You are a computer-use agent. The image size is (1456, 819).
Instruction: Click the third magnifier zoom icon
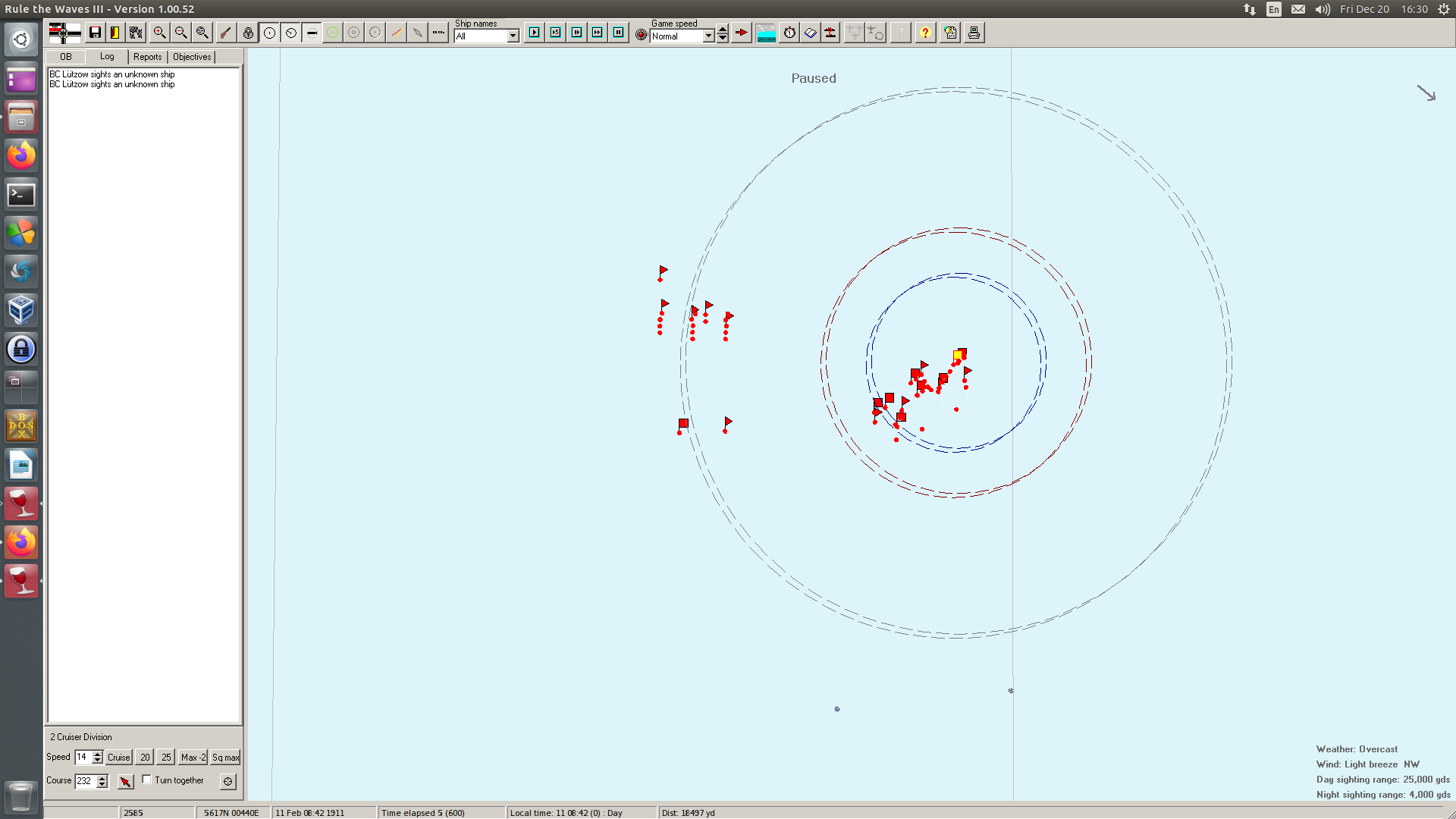[202, 33]
